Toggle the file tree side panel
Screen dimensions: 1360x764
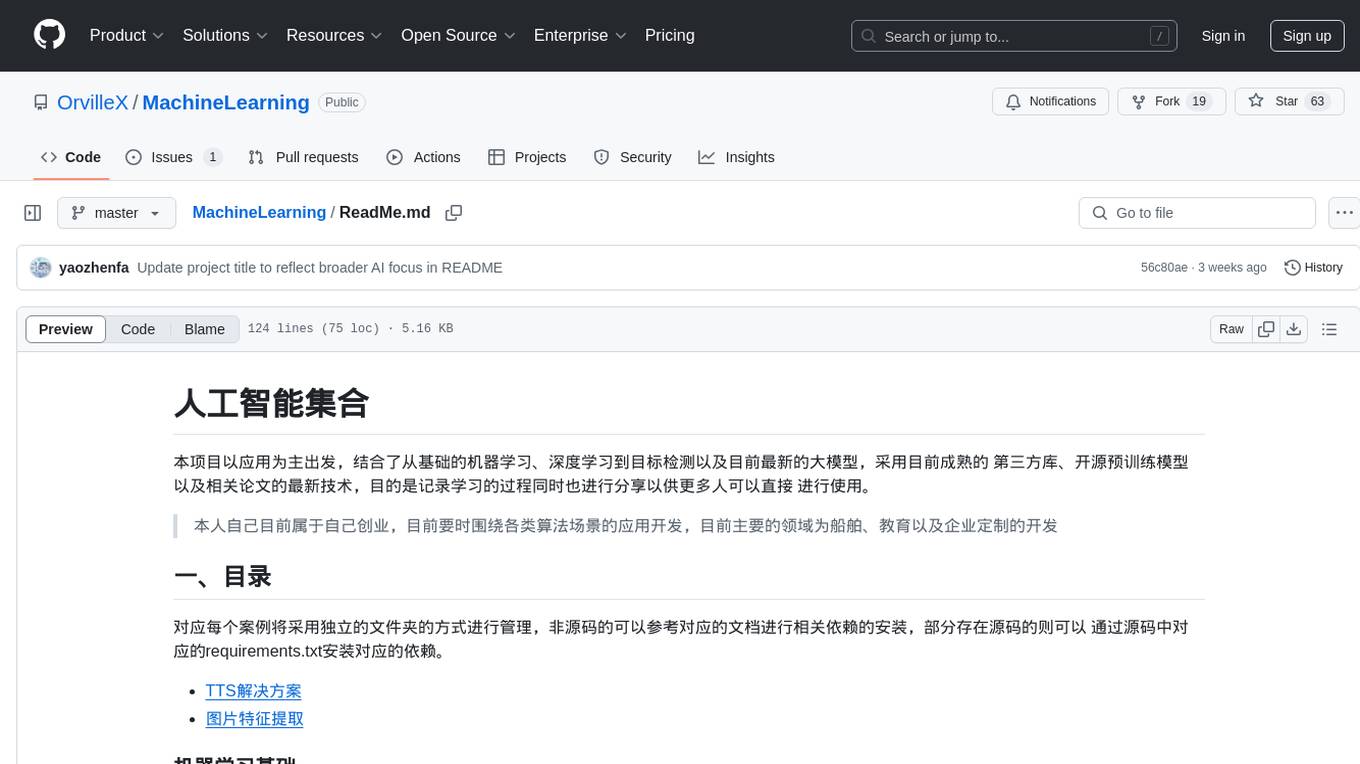[x=33, y=213]
